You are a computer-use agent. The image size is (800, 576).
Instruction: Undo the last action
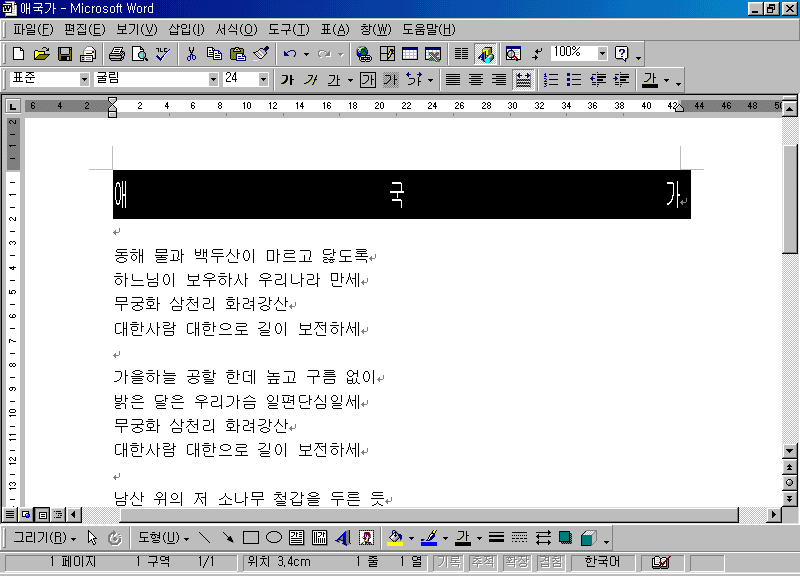(290, 54)
